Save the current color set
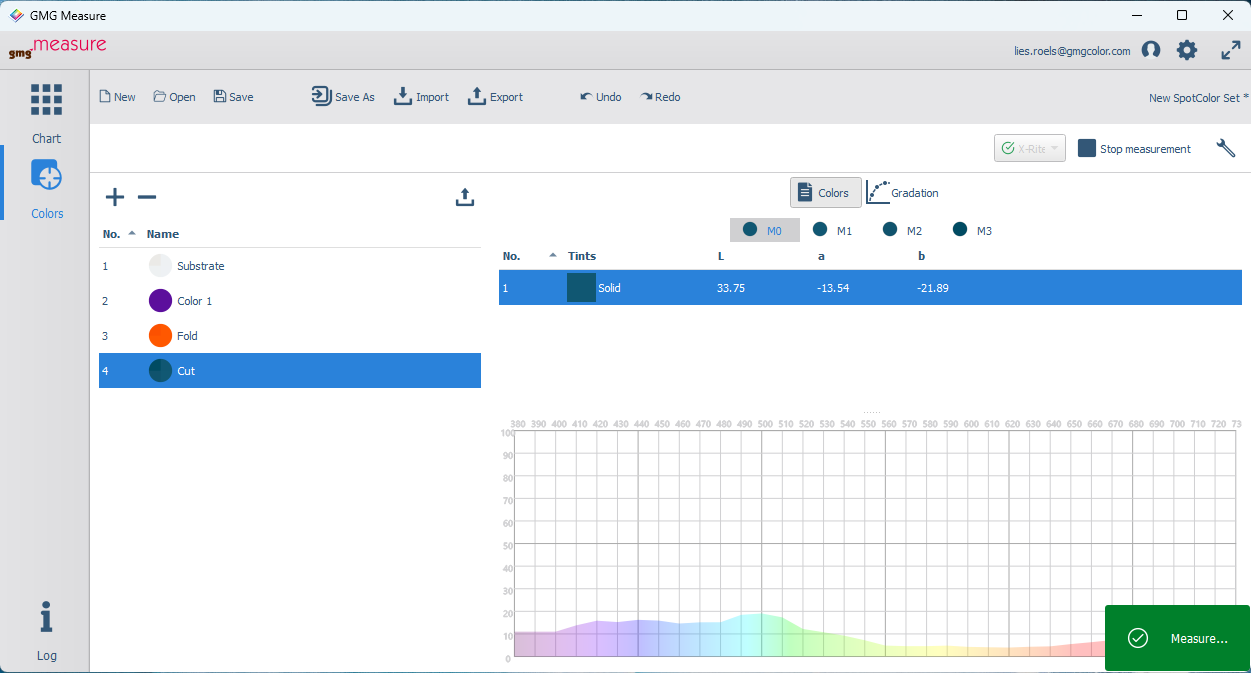The image size is (1251, 673). [233, 97]
